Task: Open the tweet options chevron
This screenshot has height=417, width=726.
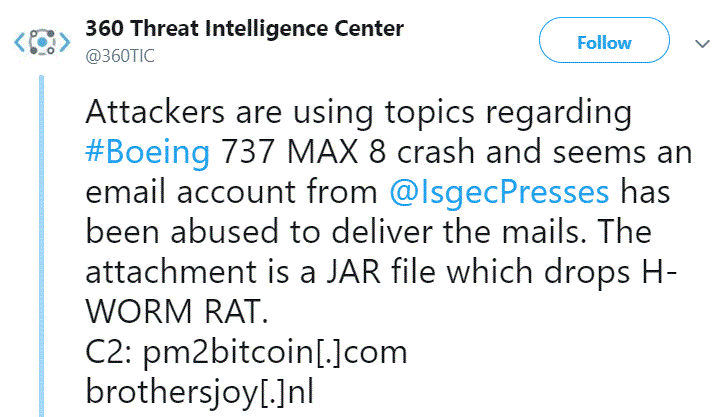Action: 701,43
